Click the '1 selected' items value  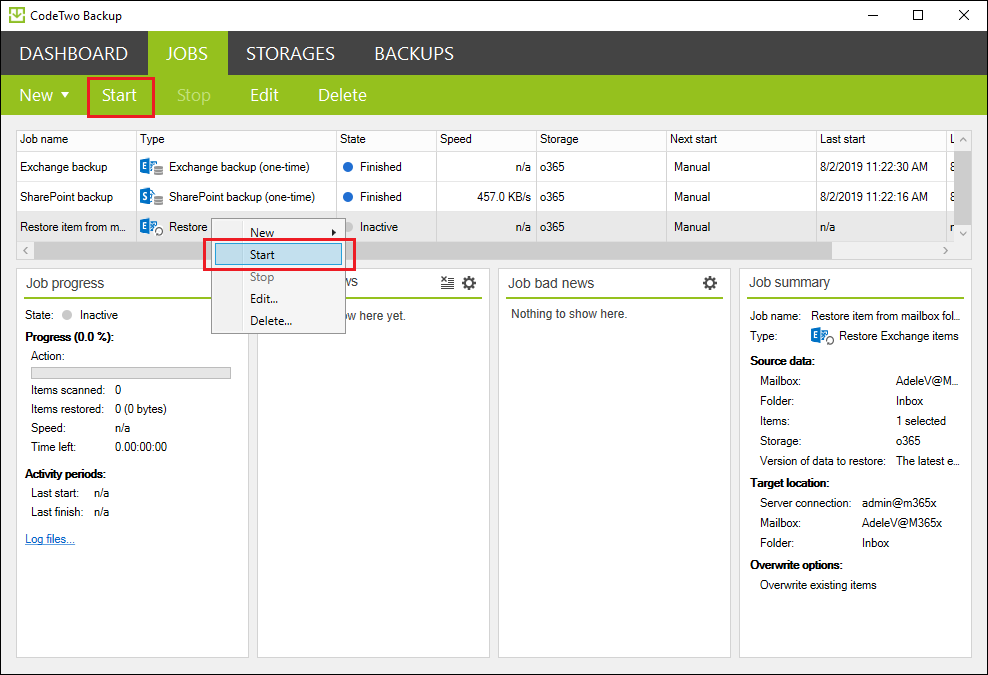tap(921, 421)
